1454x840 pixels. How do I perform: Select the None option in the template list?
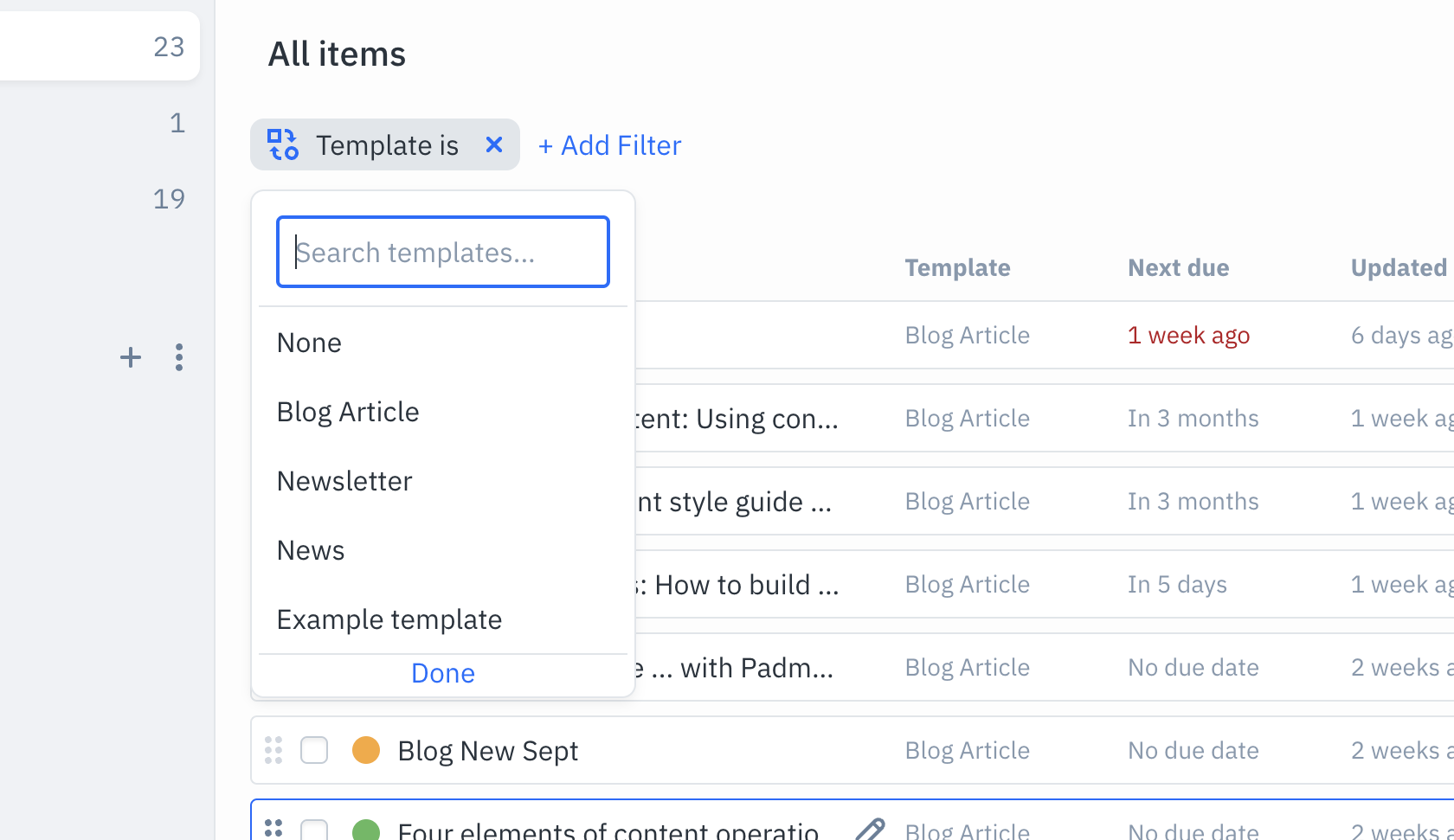coord(309,342)
